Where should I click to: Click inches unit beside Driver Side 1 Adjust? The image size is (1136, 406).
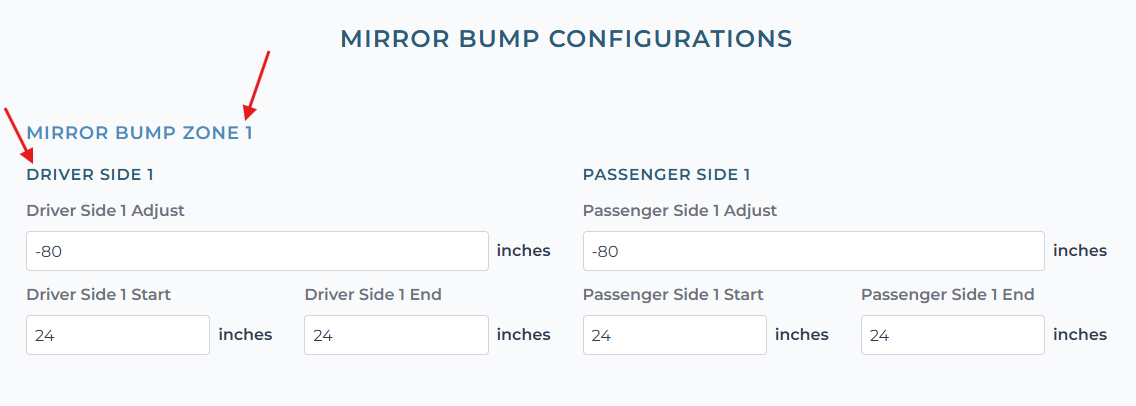(523, 251)
